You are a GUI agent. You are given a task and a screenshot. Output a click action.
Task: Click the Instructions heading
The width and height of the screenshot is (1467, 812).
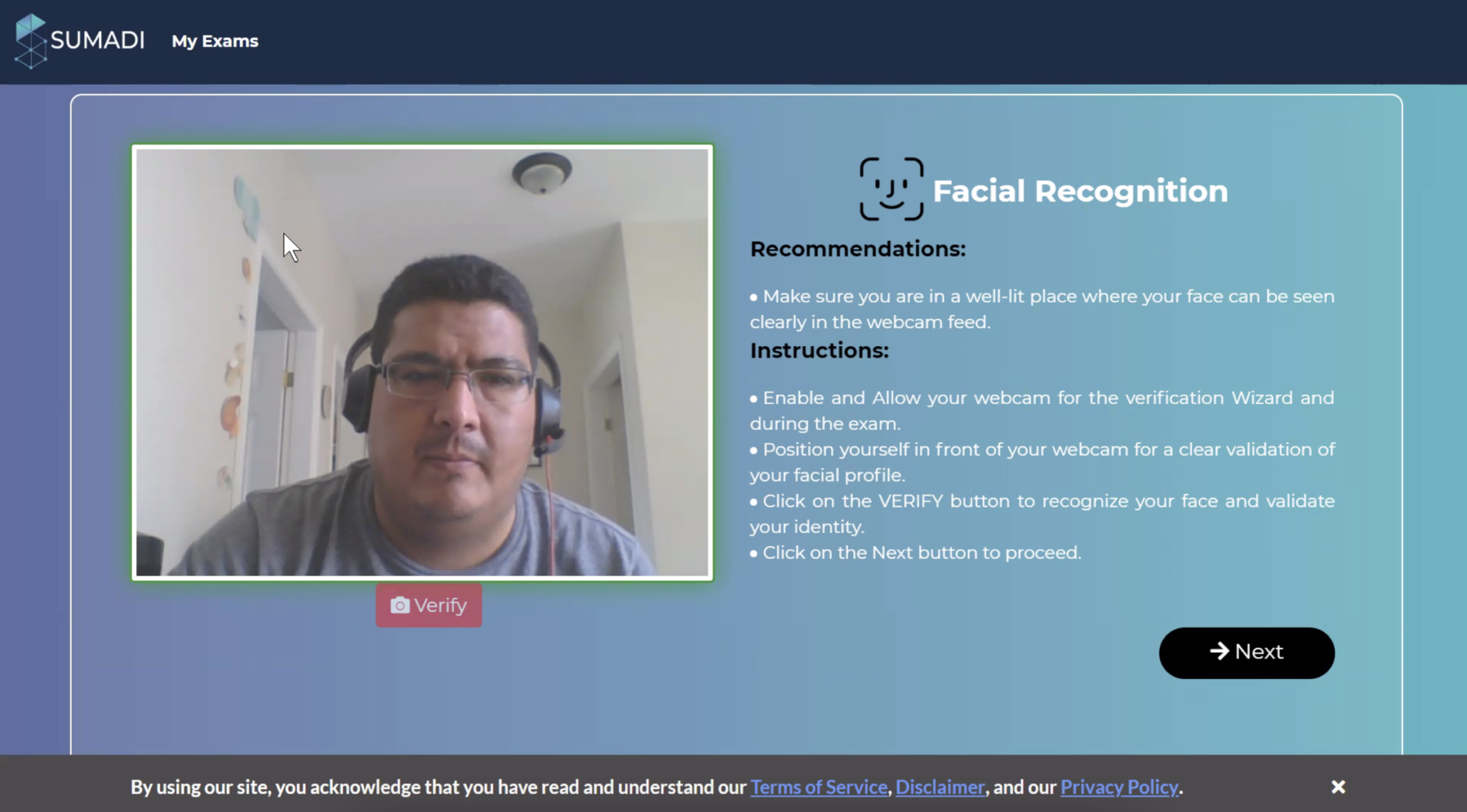[x=819, y=351]
